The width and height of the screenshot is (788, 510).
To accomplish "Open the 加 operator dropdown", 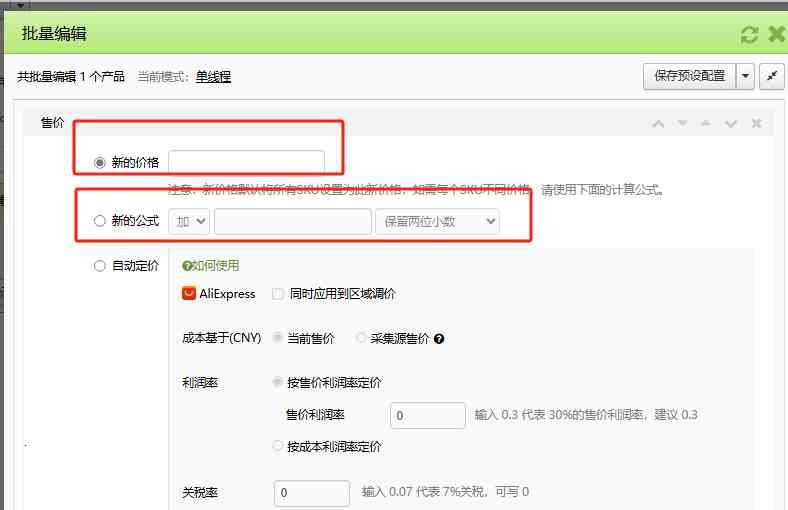I will coord(189,222).
